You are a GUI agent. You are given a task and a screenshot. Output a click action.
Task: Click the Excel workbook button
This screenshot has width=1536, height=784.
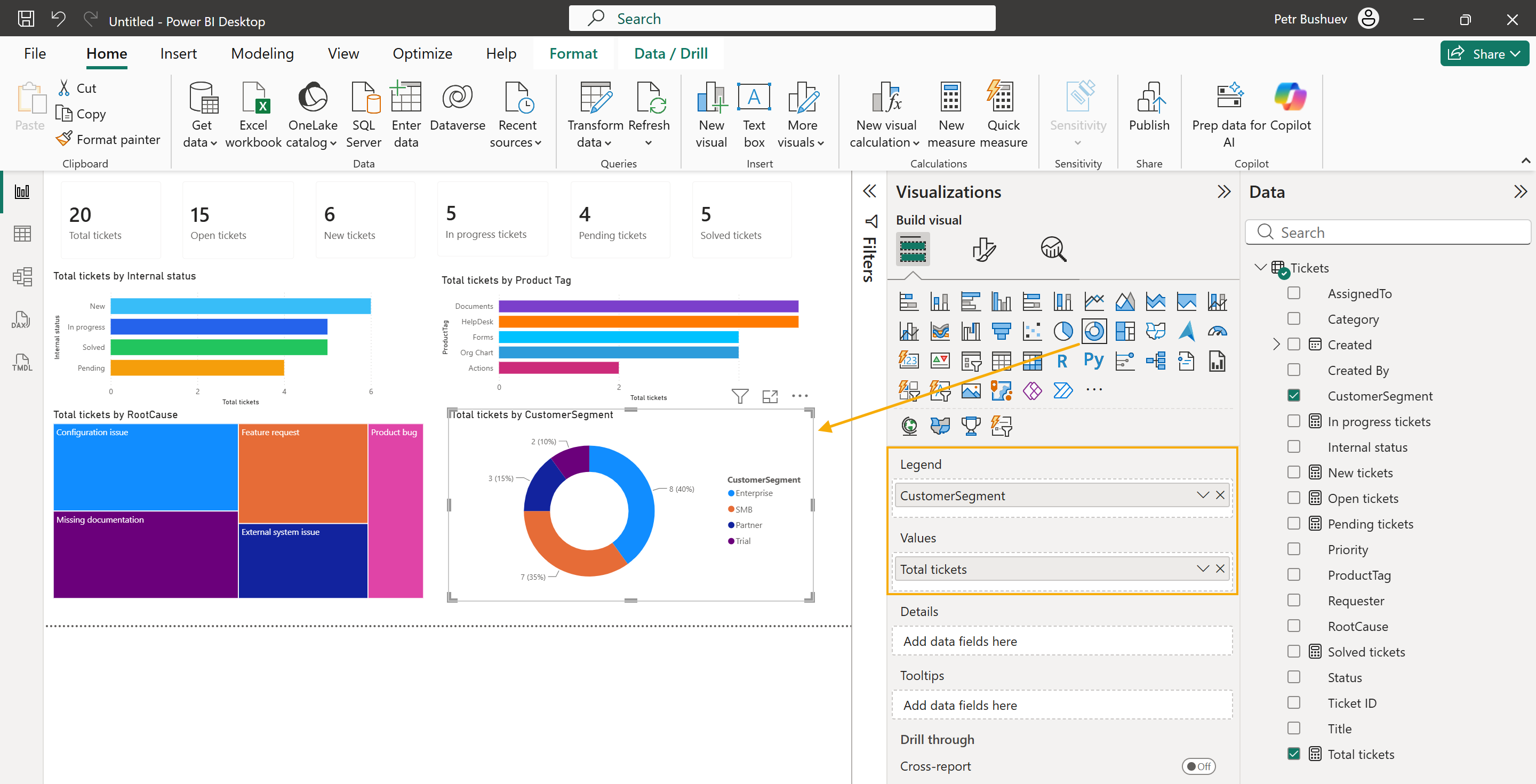click(253, 115)
